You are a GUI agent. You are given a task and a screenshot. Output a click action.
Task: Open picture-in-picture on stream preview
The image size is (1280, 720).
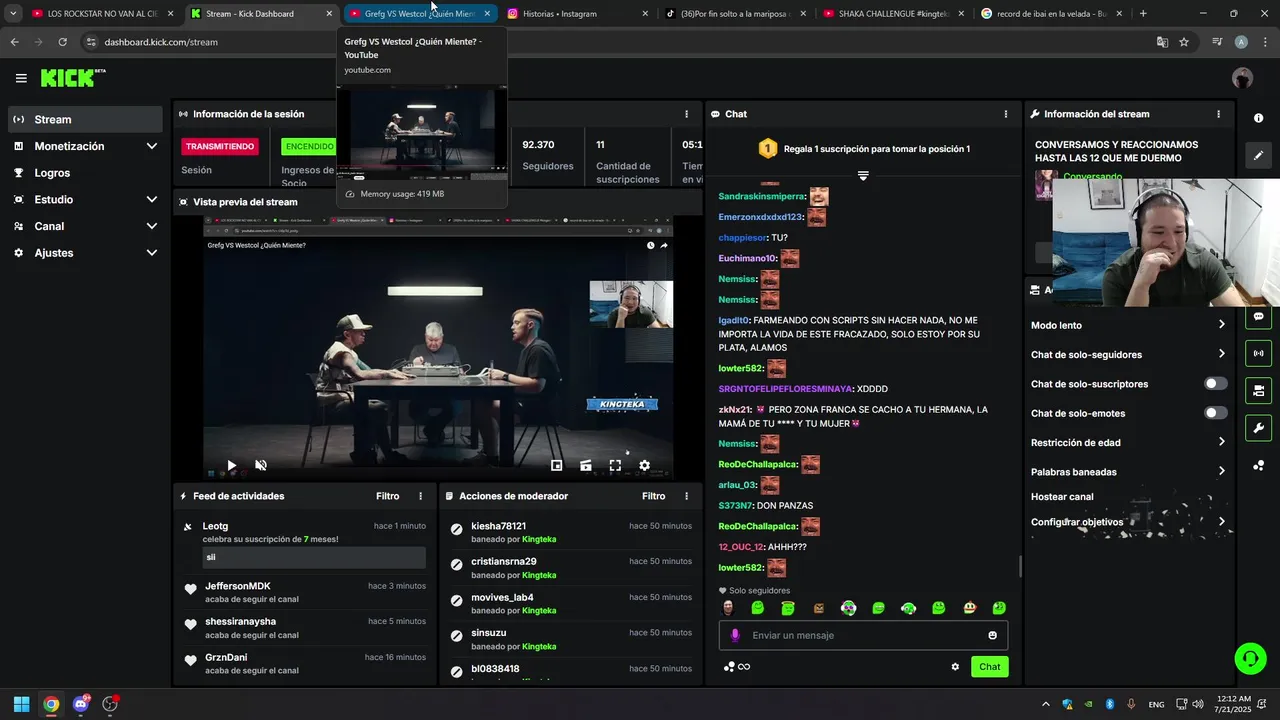pos(557,465)
